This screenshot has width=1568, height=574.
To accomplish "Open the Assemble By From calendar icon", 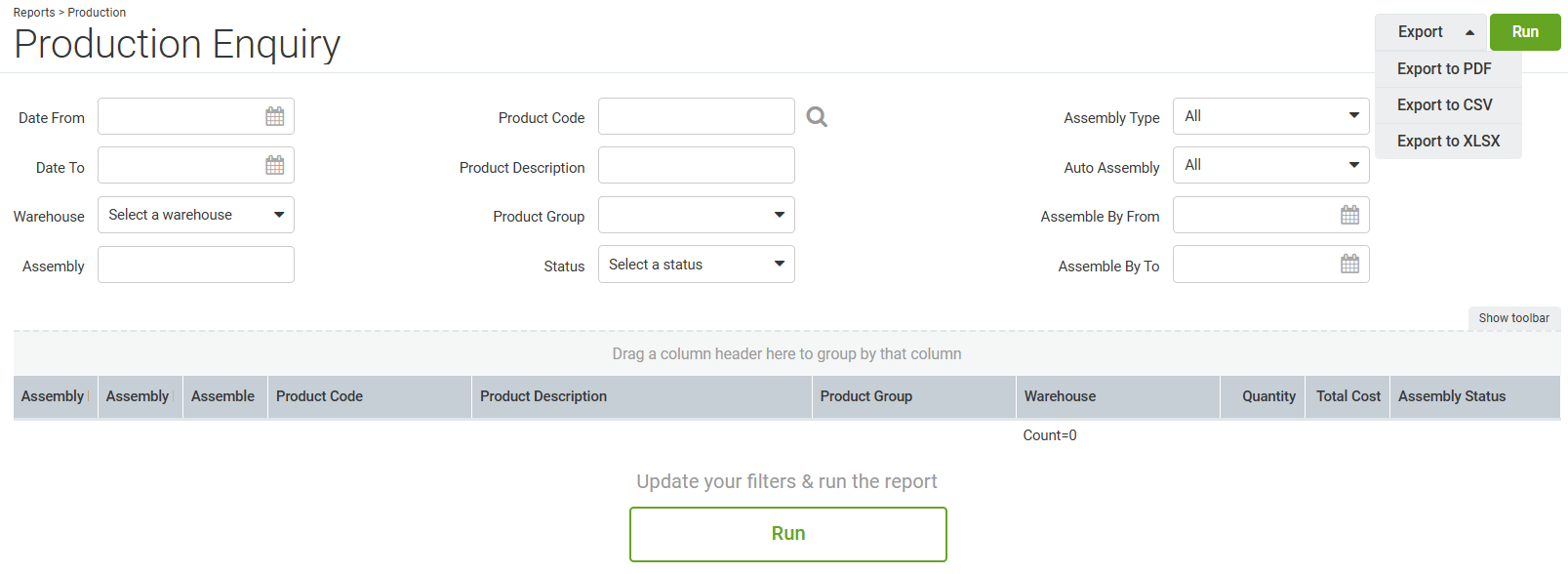I will 1349,215.
